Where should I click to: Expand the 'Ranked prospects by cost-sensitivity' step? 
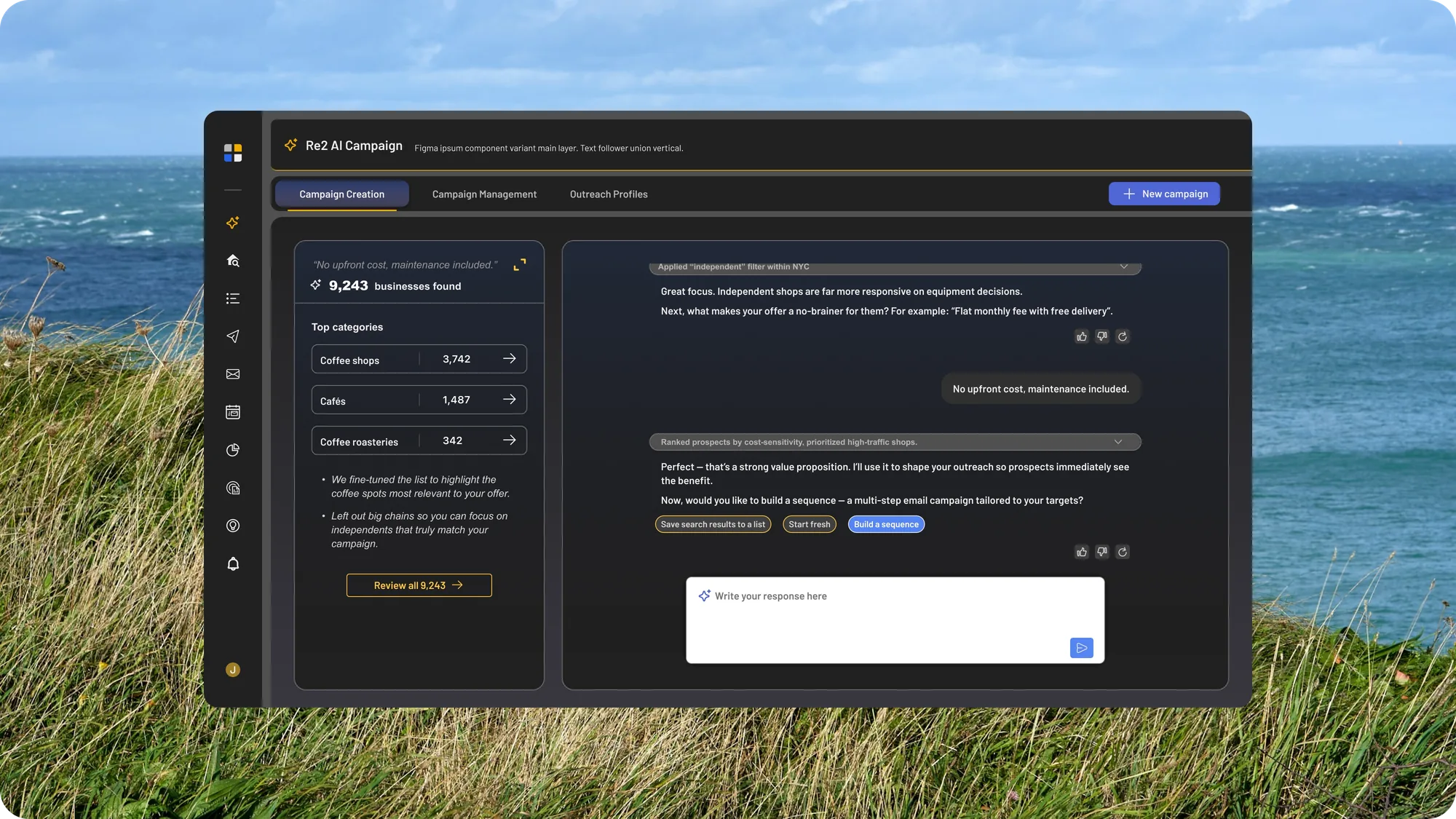pyautogui.click(x=1118, y=442)
